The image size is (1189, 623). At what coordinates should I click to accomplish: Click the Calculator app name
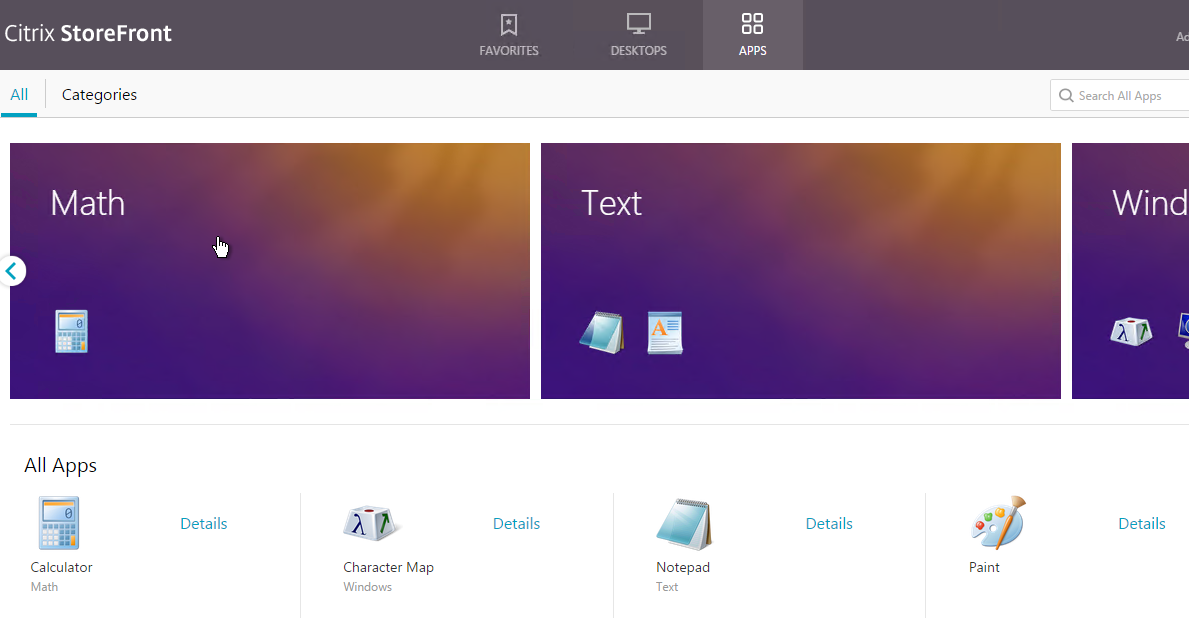click(x=61, y=567)
